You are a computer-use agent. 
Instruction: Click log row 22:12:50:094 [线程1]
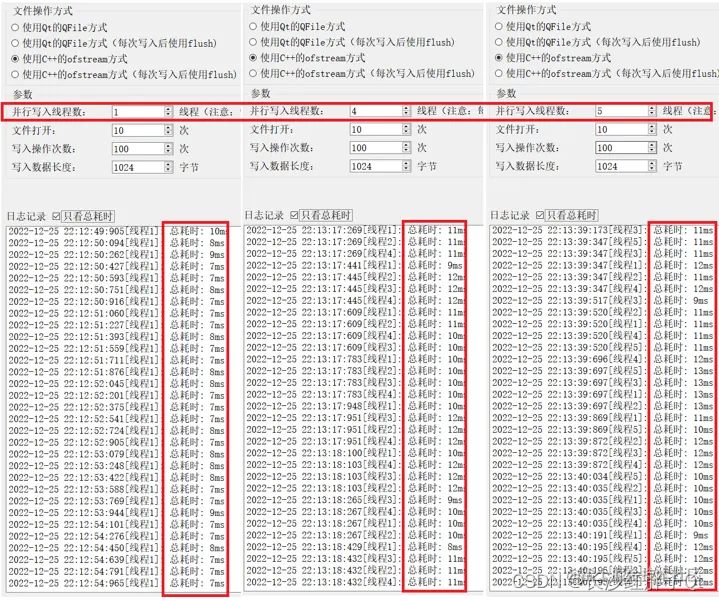(117, 243)
